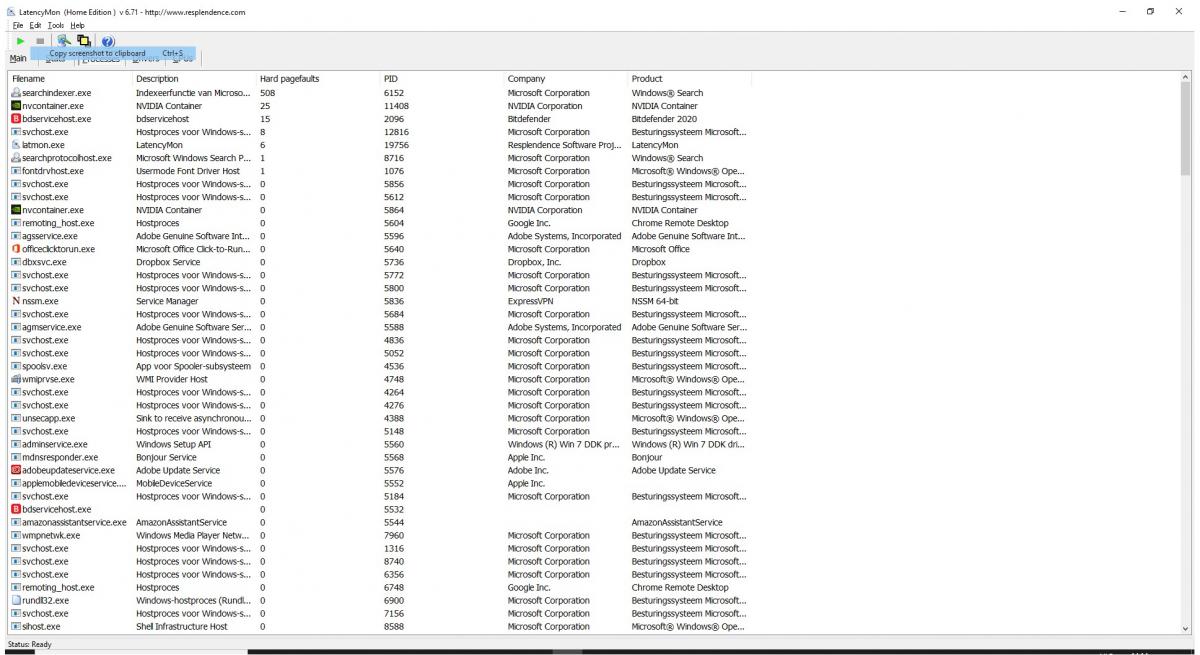1200x655 pixels.
Task: Click the wmpnetwk.exe row icon
Action: (16, 535)
